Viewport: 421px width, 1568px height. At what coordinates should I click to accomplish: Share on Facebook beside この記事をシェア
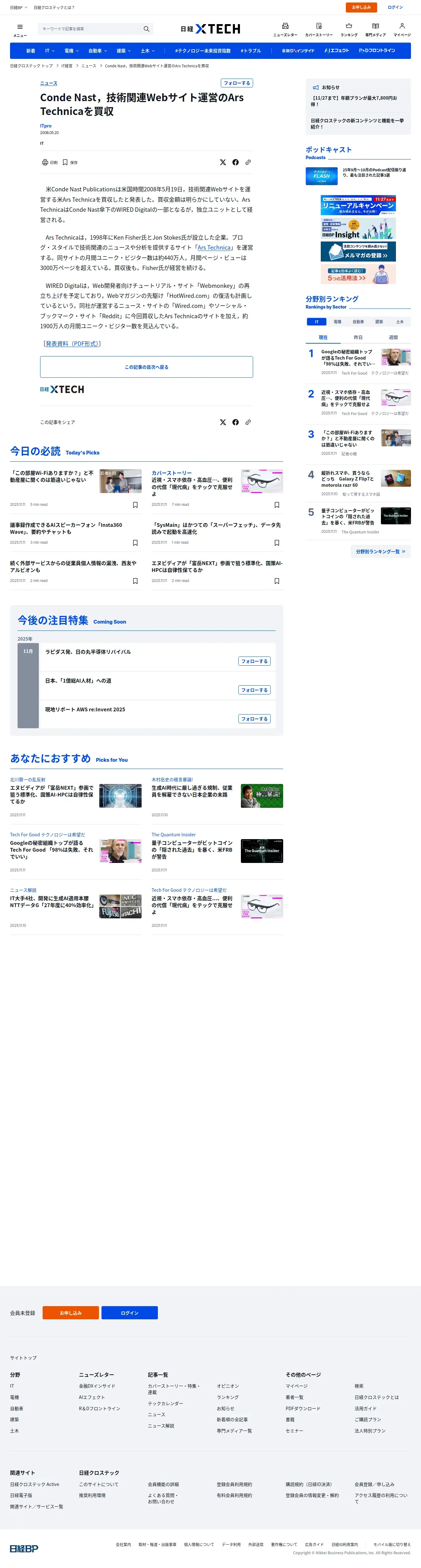coord(236,422)
